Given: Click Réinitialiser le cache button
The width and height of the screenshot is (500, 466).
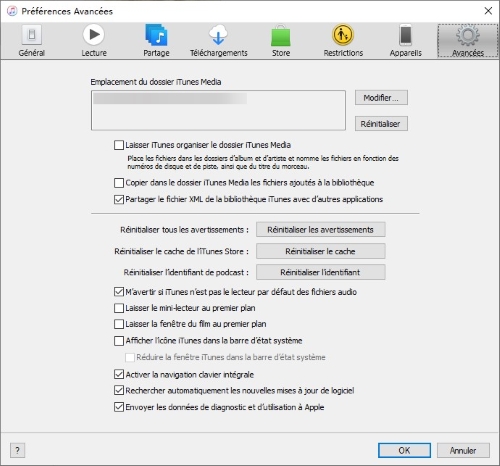Looking at the screenshot, I should 320,251.
